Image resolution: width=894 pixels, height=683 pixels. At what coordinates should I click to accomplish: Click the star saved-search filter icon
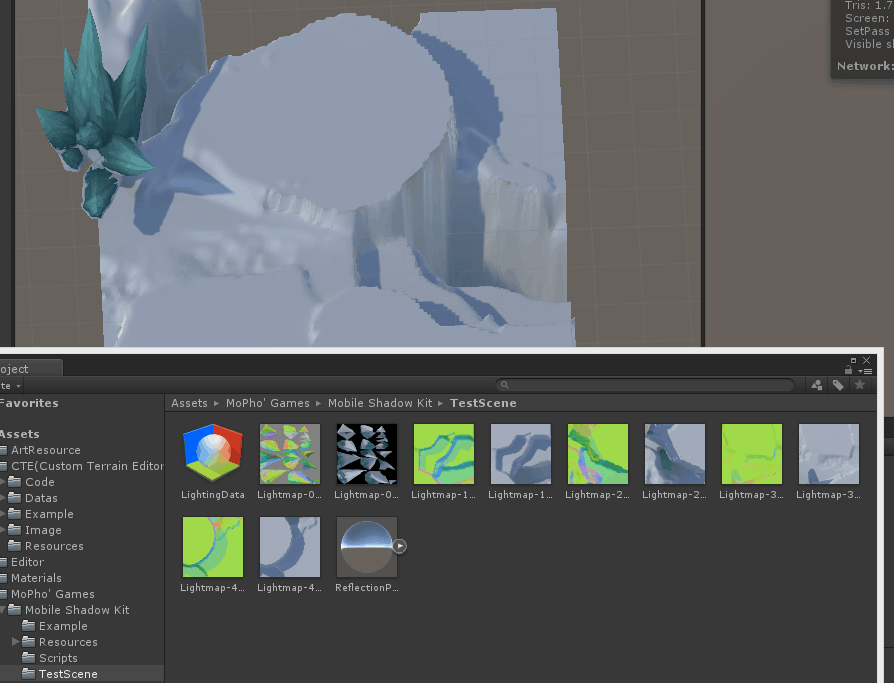click(859, 385)
